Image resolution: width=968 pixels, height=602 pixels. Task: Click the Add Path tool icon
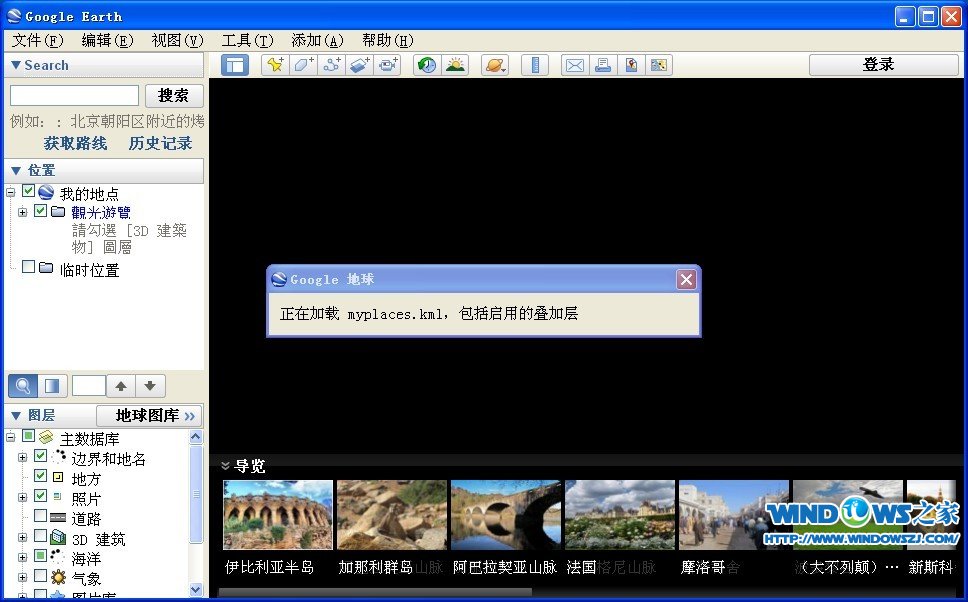click(x=332, y=65)
